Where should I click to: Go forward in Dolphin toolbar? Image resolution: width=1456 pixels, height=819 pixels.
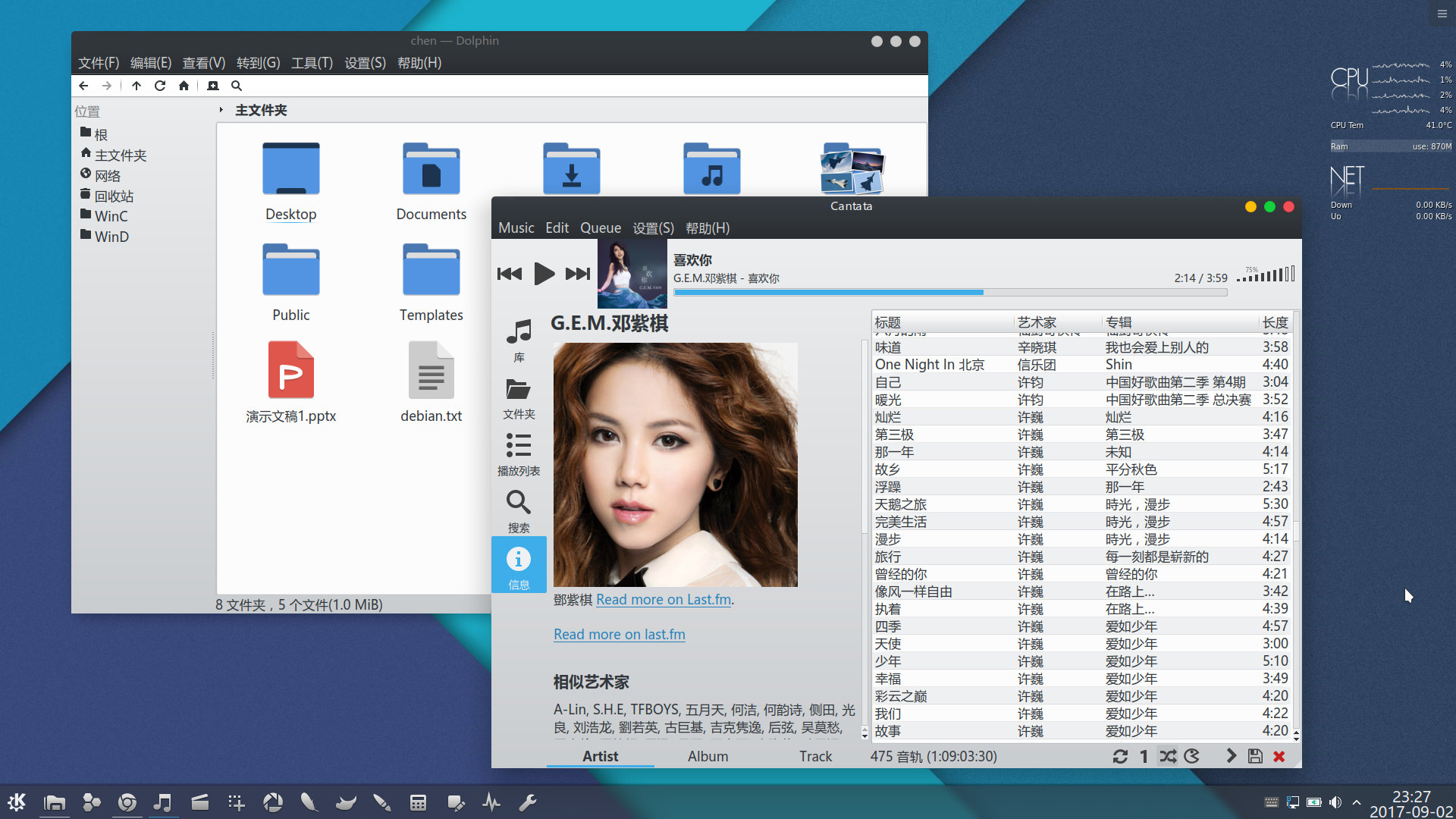[107, 86]
